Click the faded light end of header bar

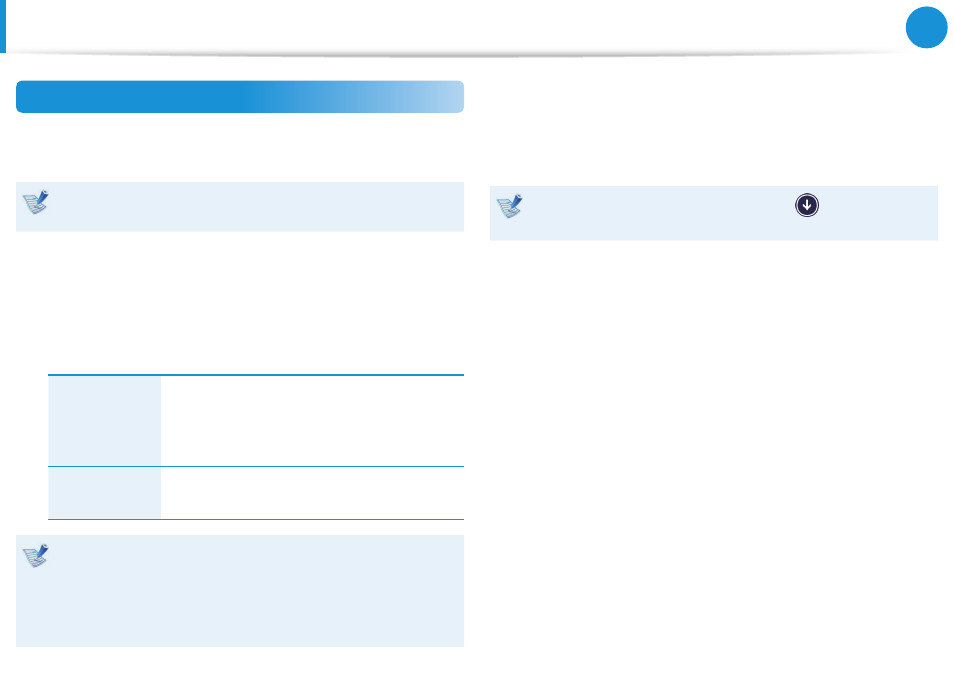click(x=426, y=97)
